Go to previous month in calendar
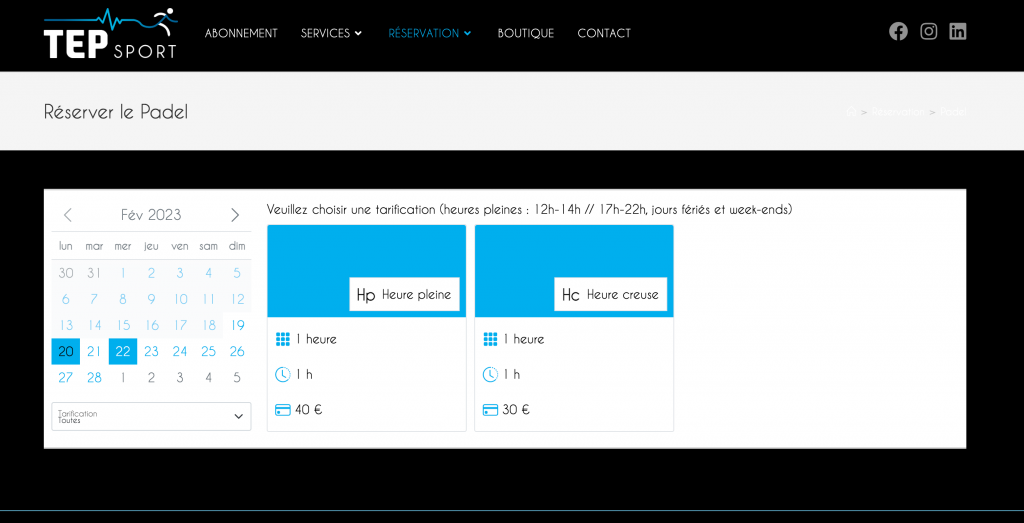 [x=68, y=215]
